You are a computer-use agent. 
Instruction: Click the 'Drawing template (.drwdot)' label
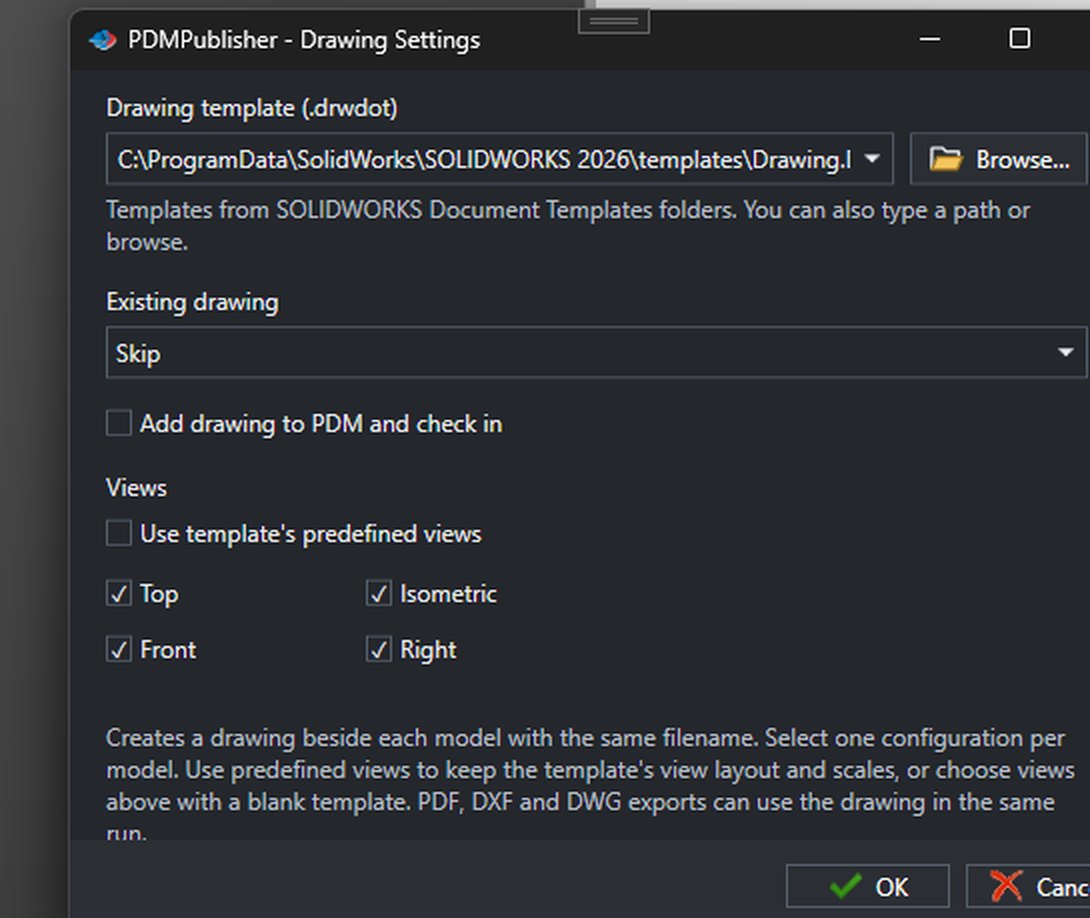252,108
